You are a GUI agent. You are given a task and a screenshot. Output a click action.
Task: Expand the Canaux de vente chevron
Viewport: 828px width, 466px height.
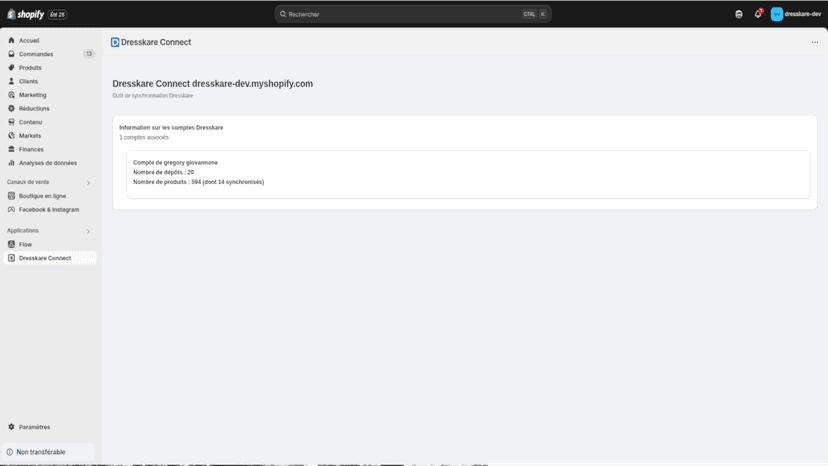click(88, 183)
